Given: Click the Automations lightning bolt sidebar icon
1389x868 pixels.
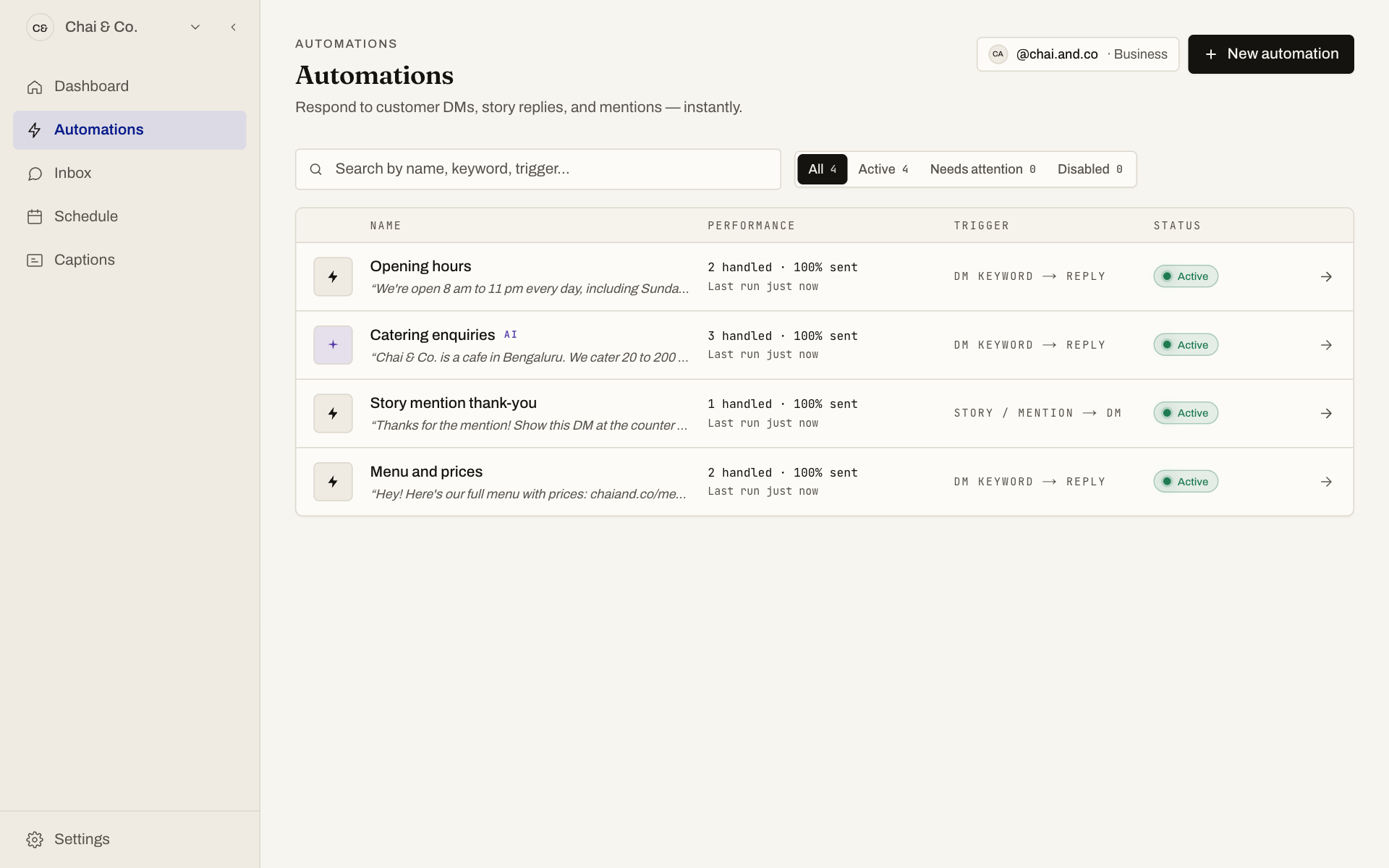Looking at the screenshot, I should point(35,130).
